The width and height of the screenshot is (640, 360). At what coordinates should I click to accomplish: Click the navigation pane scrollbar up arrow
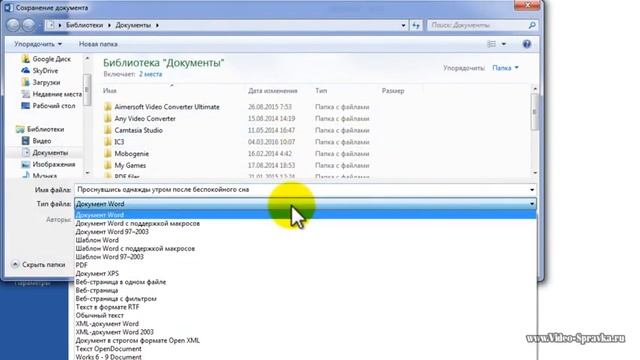tap(87, 59)
